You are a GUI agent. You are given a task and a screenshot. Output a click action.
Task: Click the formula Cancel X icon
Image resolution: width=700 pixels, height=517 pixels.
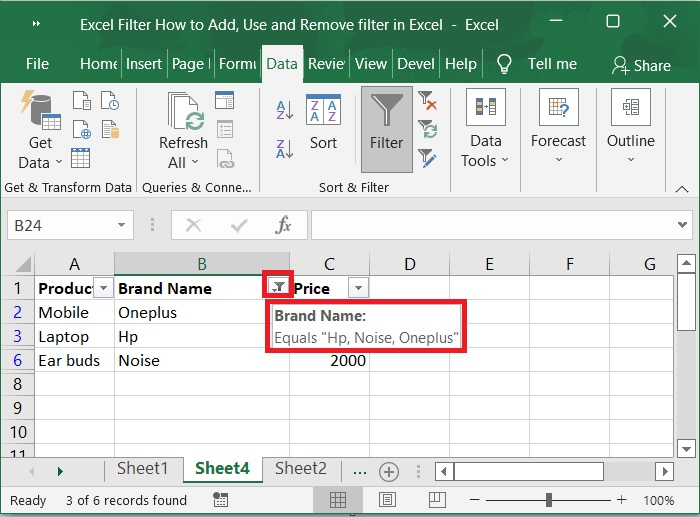tap(193, 225)
